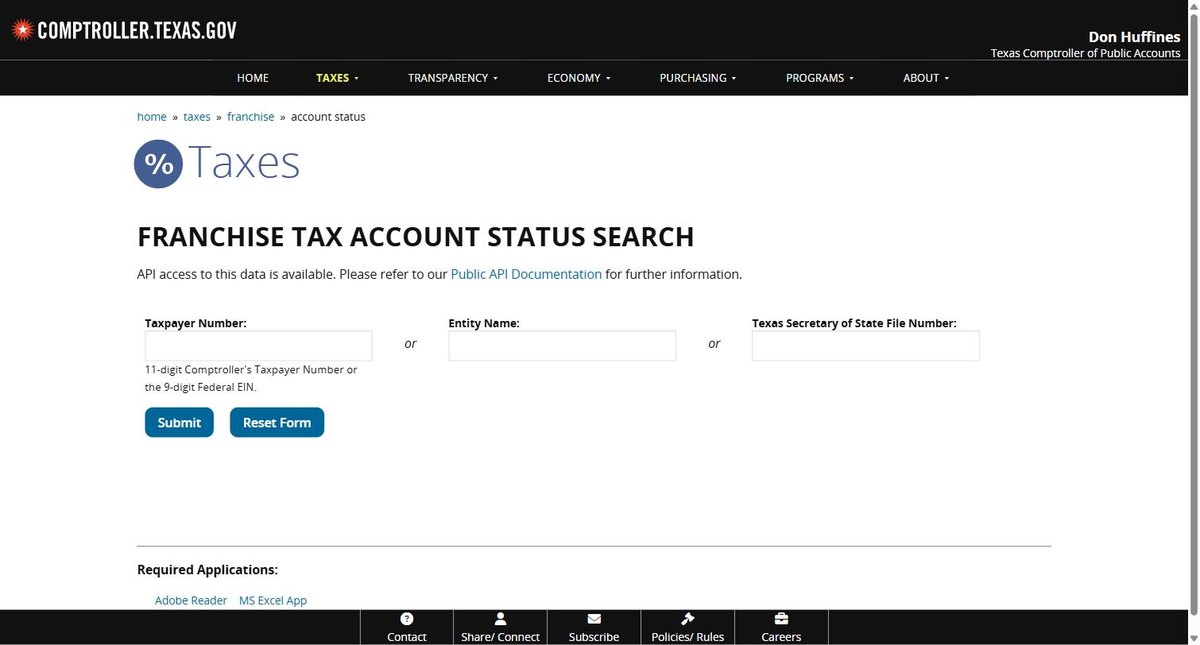Screen dimensions: 1200x645
Task: Open the MS Excel App link
Action: click(x=273, y=601)
